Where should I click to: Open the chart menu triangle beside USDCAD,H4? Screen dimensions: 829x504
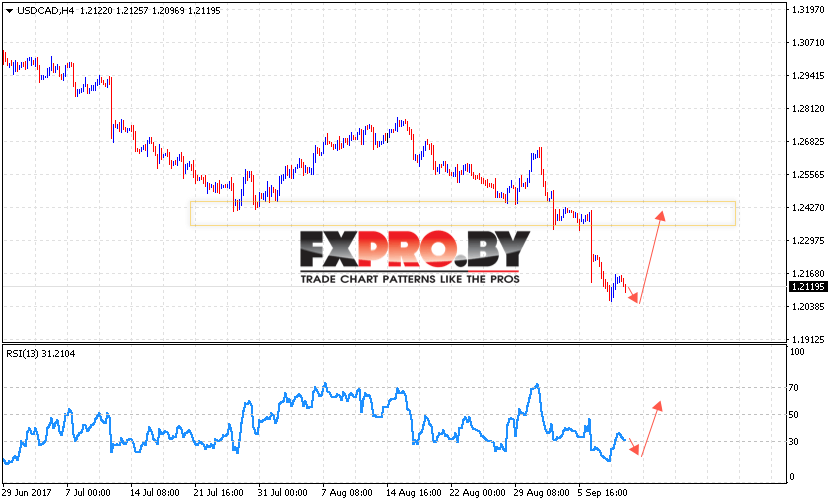(9, 11)
